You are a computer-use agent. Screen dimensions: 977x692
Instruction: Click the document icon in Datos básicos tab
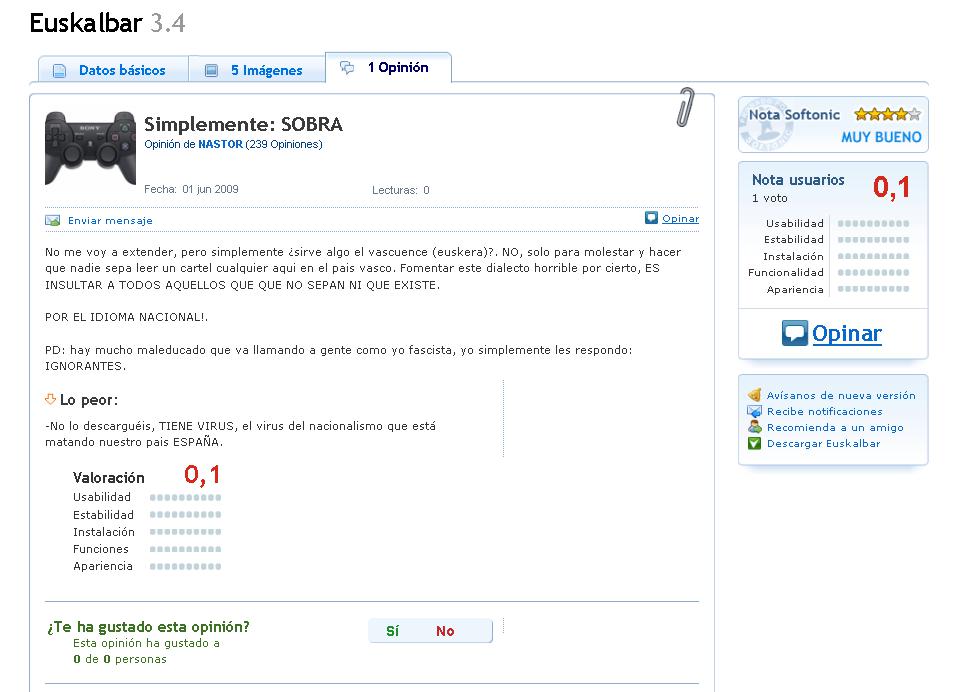pos(59,70)
